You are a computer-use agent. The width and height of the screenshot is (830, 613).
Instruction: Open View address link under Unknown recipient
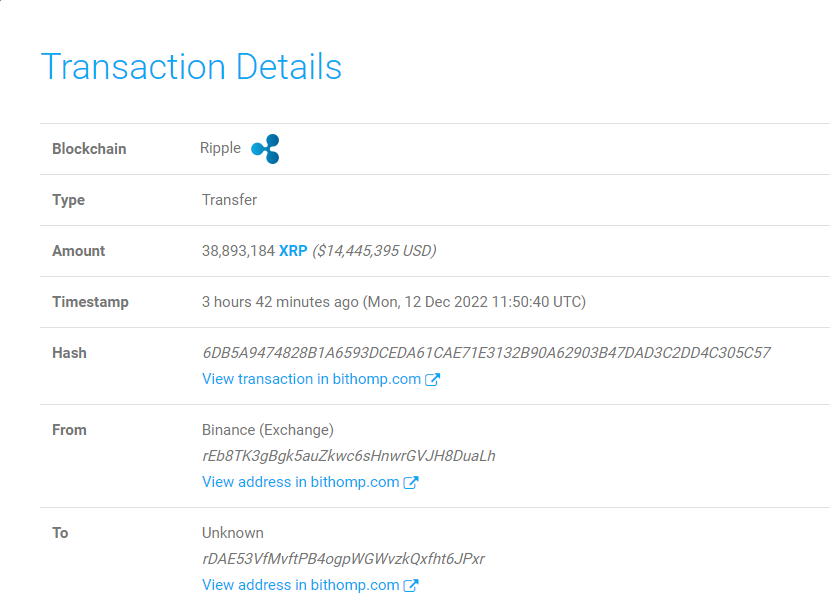300,584
